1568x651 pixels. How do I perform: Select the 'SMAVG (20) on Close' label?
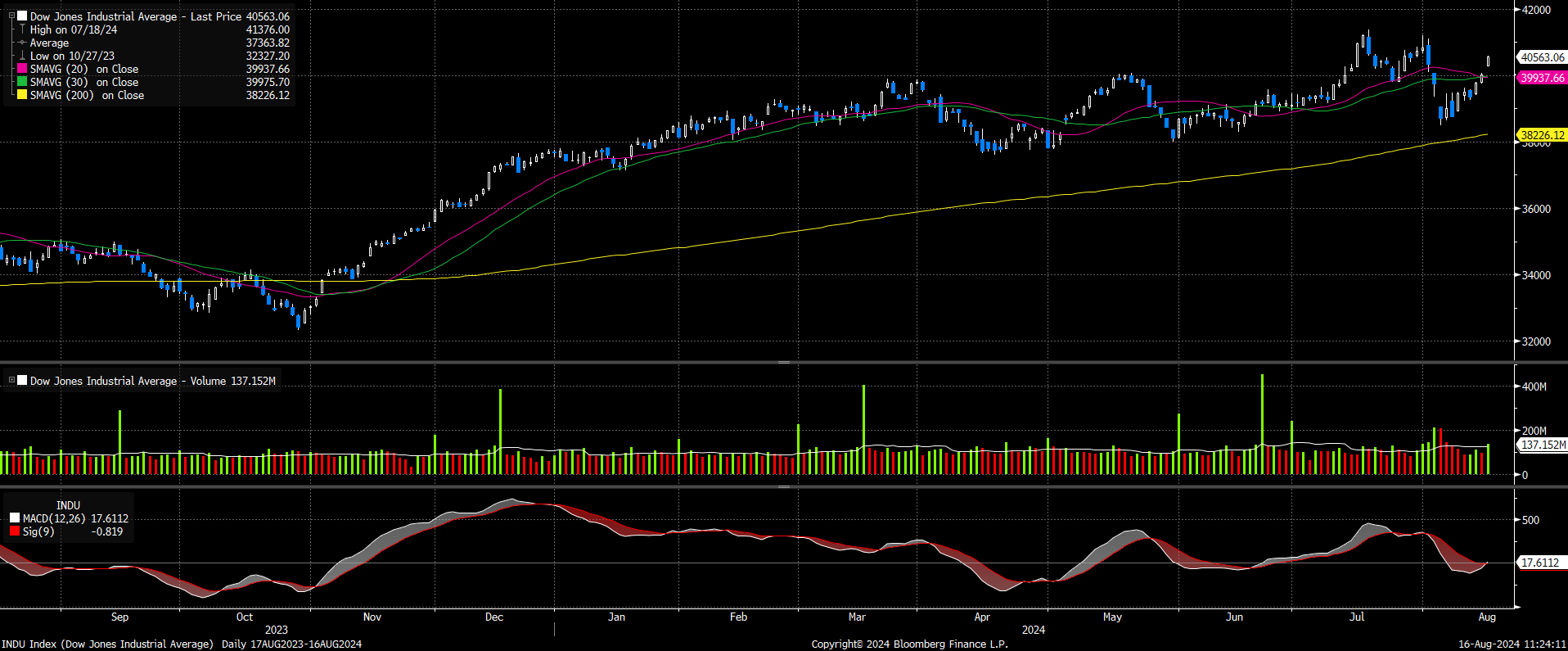pos(84,69)
